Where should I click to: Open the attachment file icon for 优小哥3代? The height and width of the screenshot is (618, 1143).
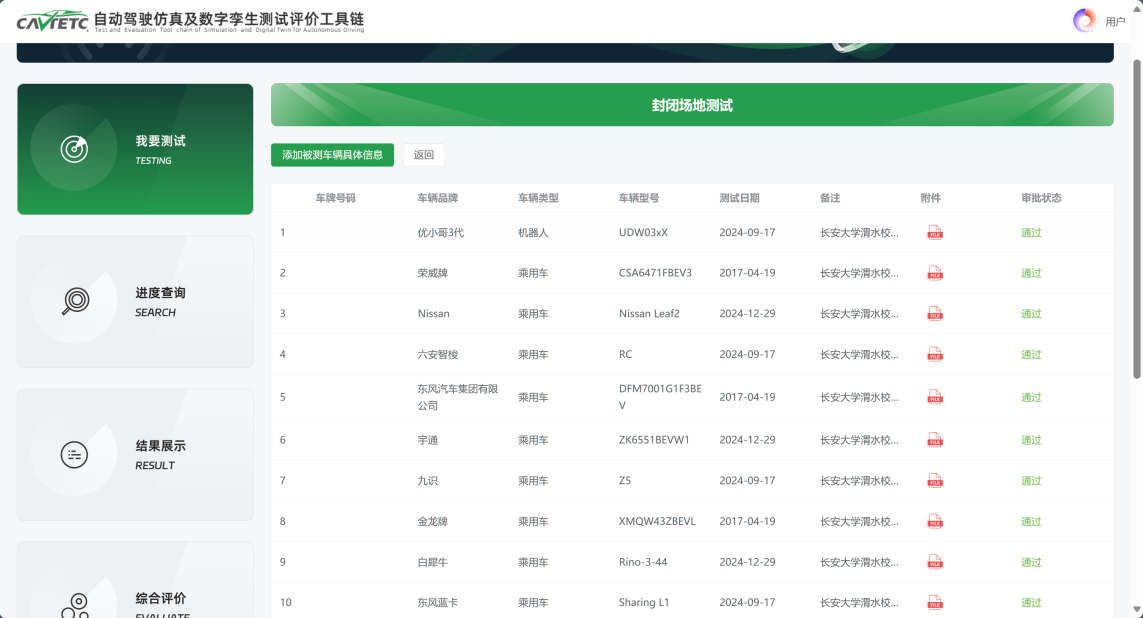click(935, 232)
